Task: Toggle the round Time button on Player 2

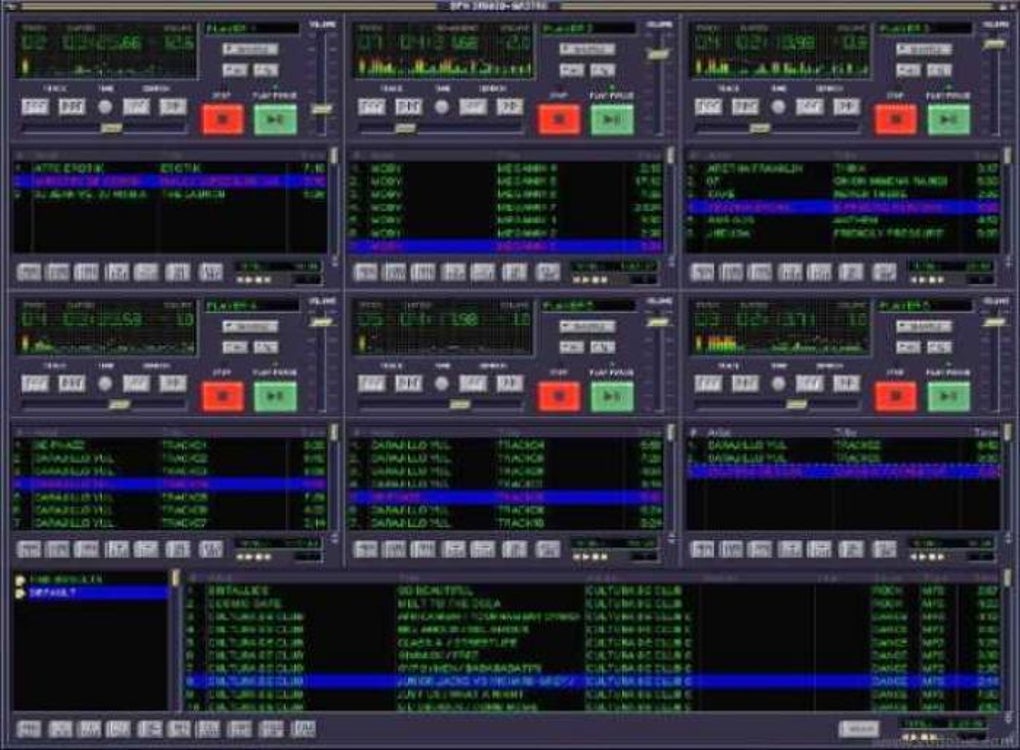Action: coord(442,106)
